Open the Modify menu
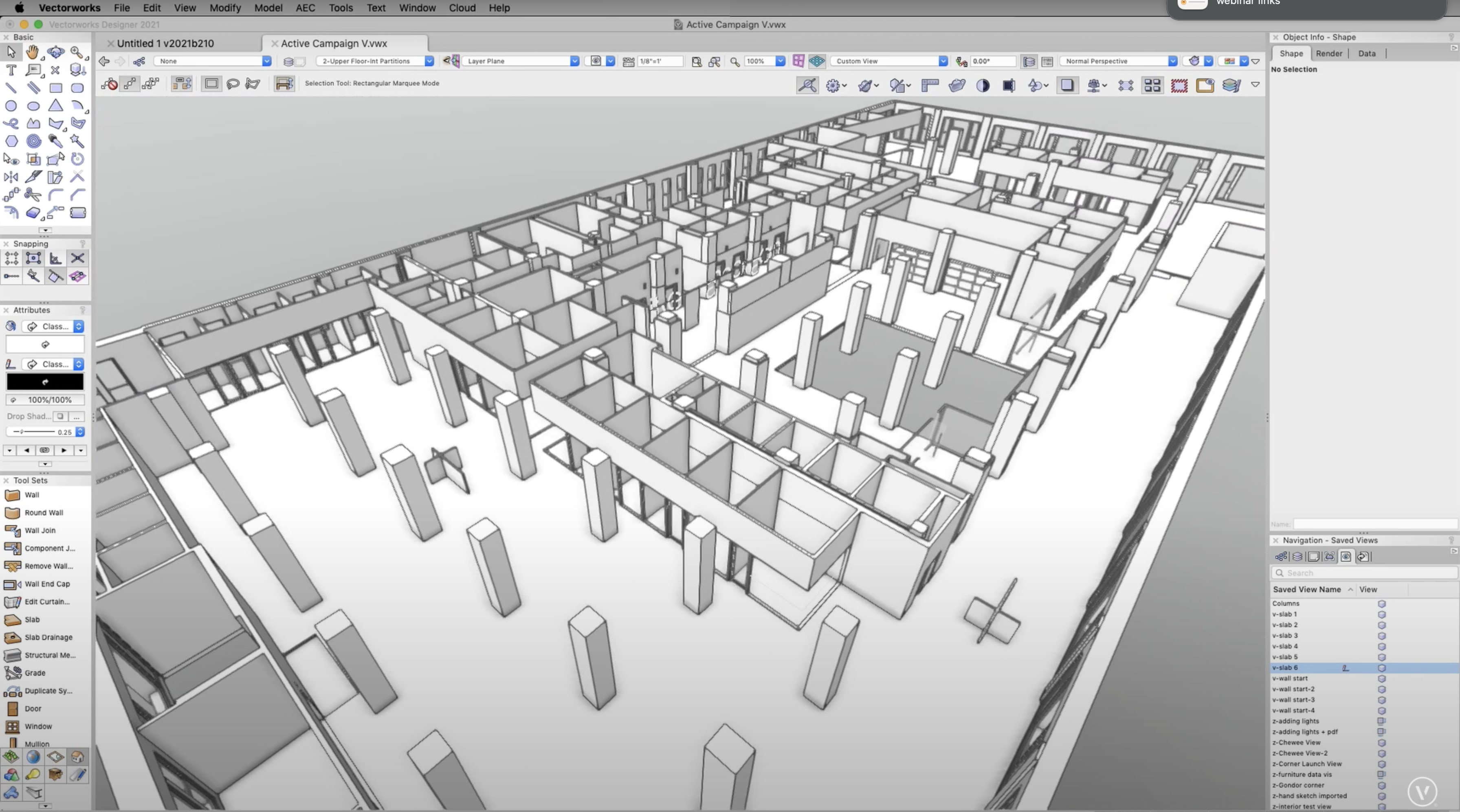The height and width of the screenshot is (812, 1460). [225, 8]
